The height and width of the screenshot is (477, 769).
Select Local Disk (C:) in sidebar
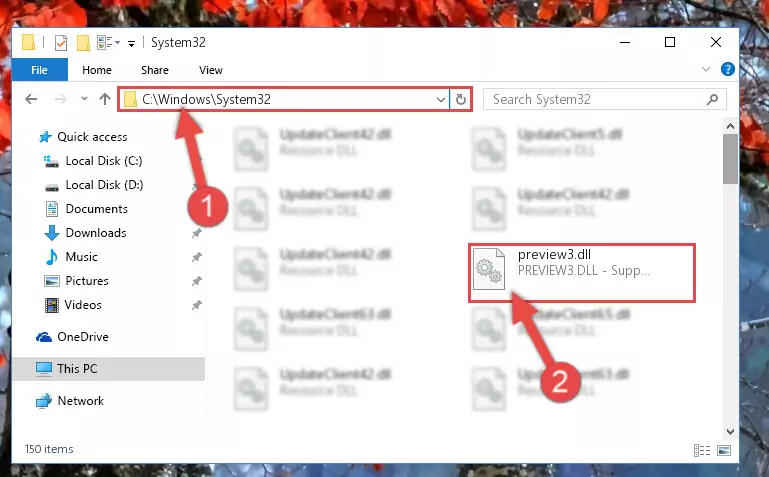tap(104, 161)
